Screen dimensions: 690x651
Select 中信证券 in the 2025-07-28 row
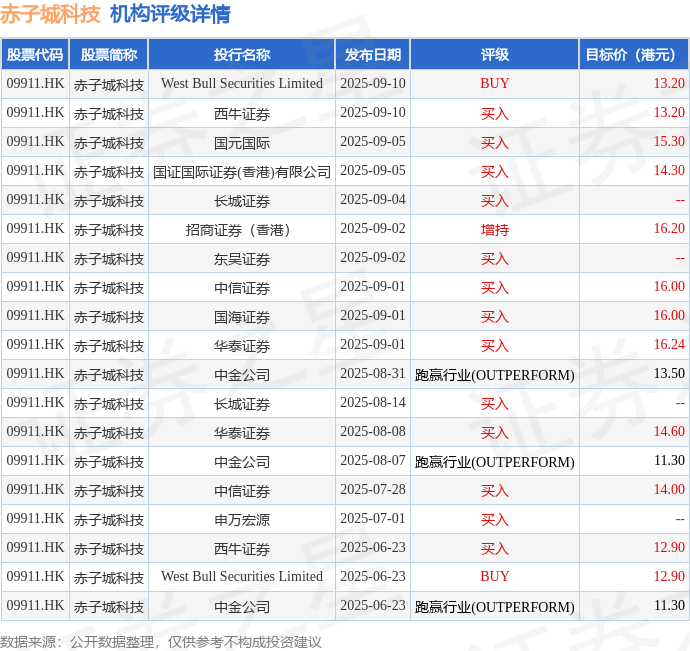click(x=242, y=491)
